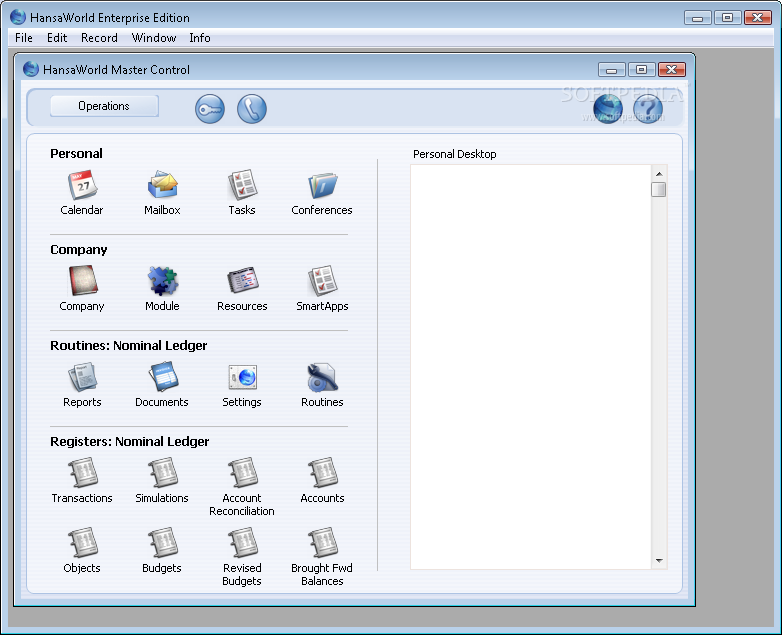Open Nominal Ledger Reports icon
Screen dimensions: 782x635
[82, 377]
